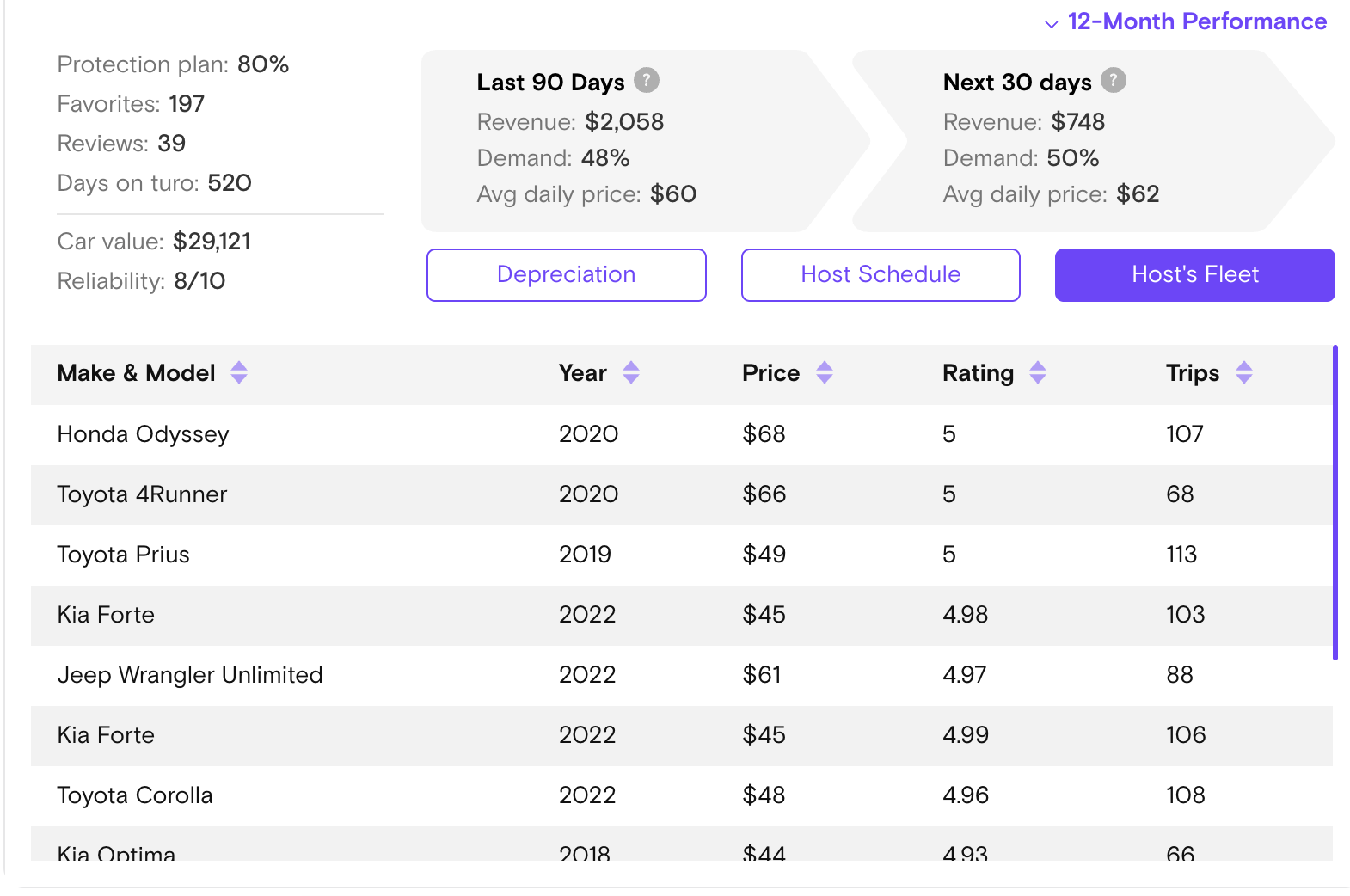Screen dimensions: 1350x896
Task: Click the Favorites 197 value
Action: pos(187,104)
